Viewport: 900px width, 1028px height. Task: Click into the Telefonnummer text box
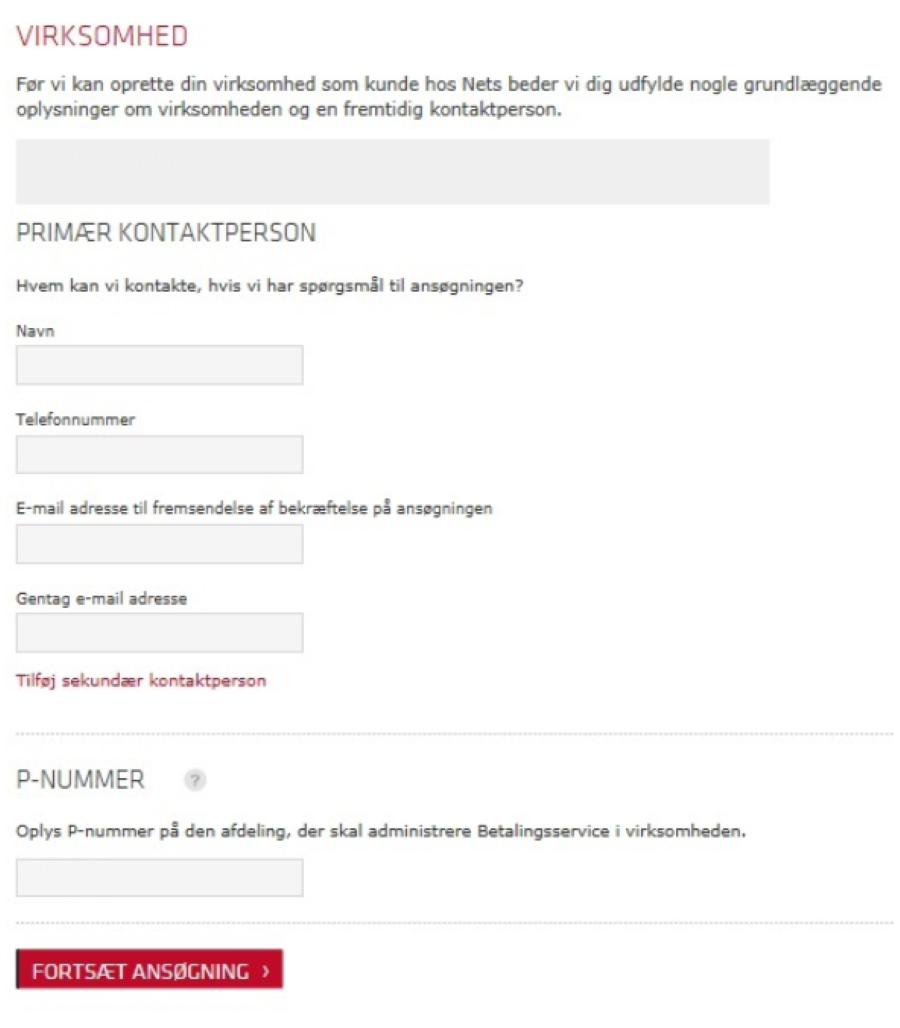point(160,454)
